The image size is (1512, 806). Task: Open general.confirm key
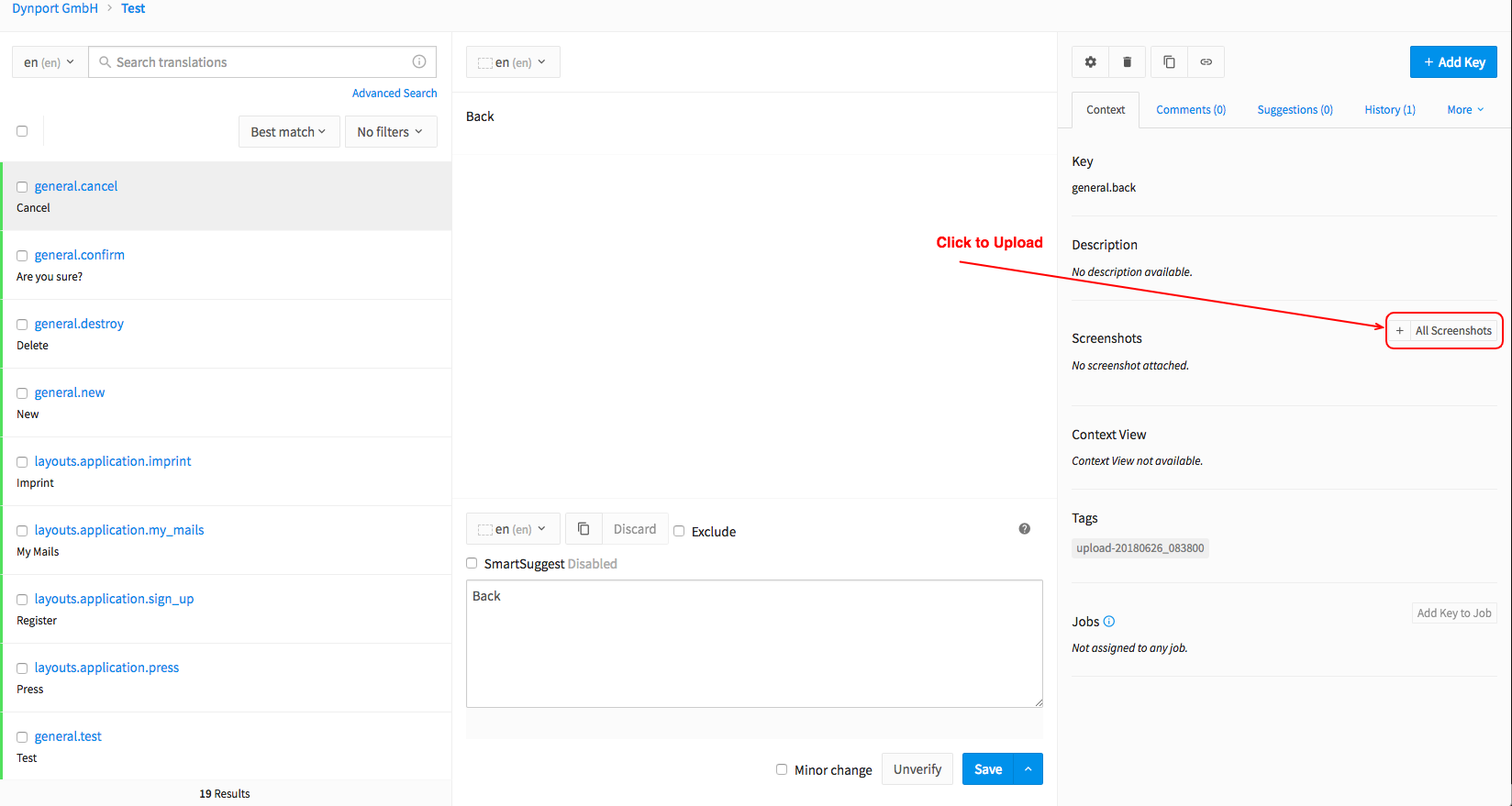click(x=80, y=255)
